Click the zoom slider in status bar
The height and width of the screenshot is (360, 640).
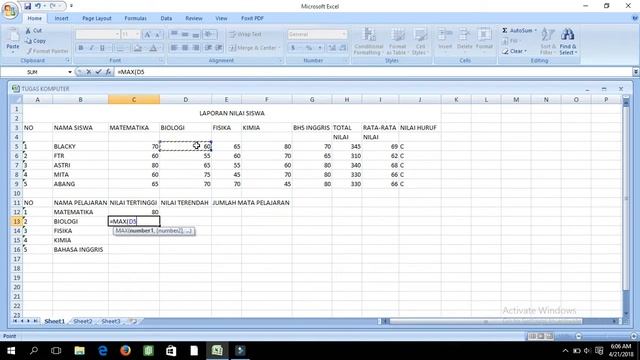(x=606, y=336)
